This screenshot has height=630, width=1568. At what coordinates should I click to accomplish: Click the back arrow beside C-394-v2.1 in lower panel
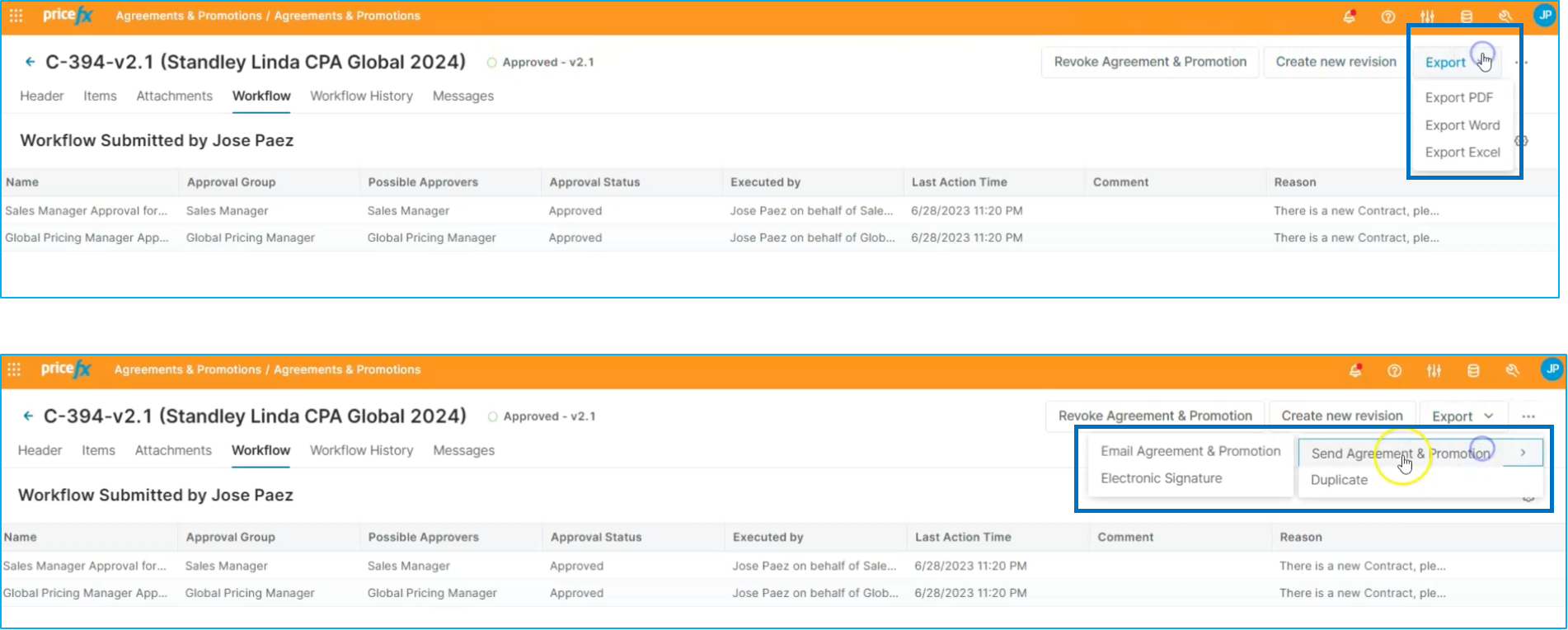28,416
